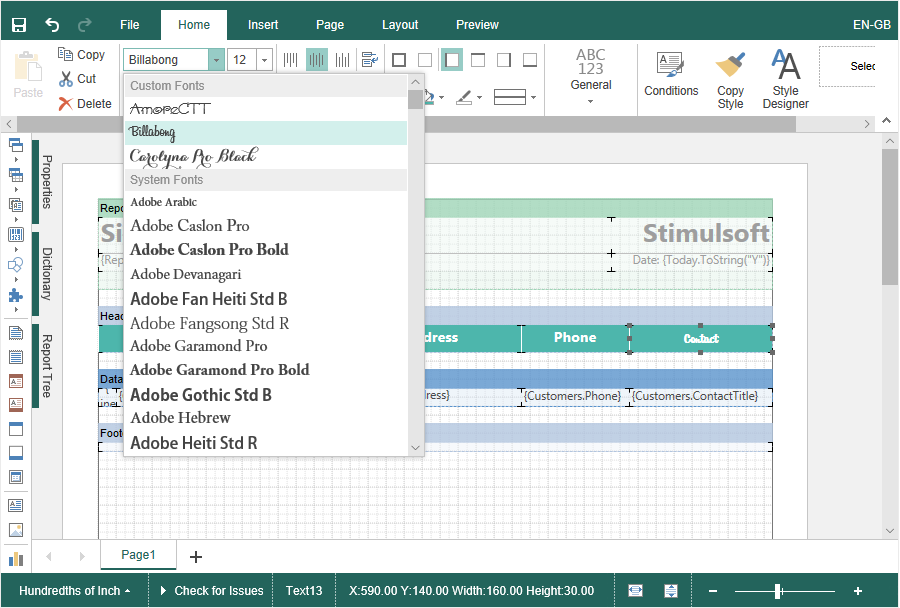The height and width of the screenshot is (608, 900).
Task: Open the Dictionary side panel
Action: (x=46, y=274)
